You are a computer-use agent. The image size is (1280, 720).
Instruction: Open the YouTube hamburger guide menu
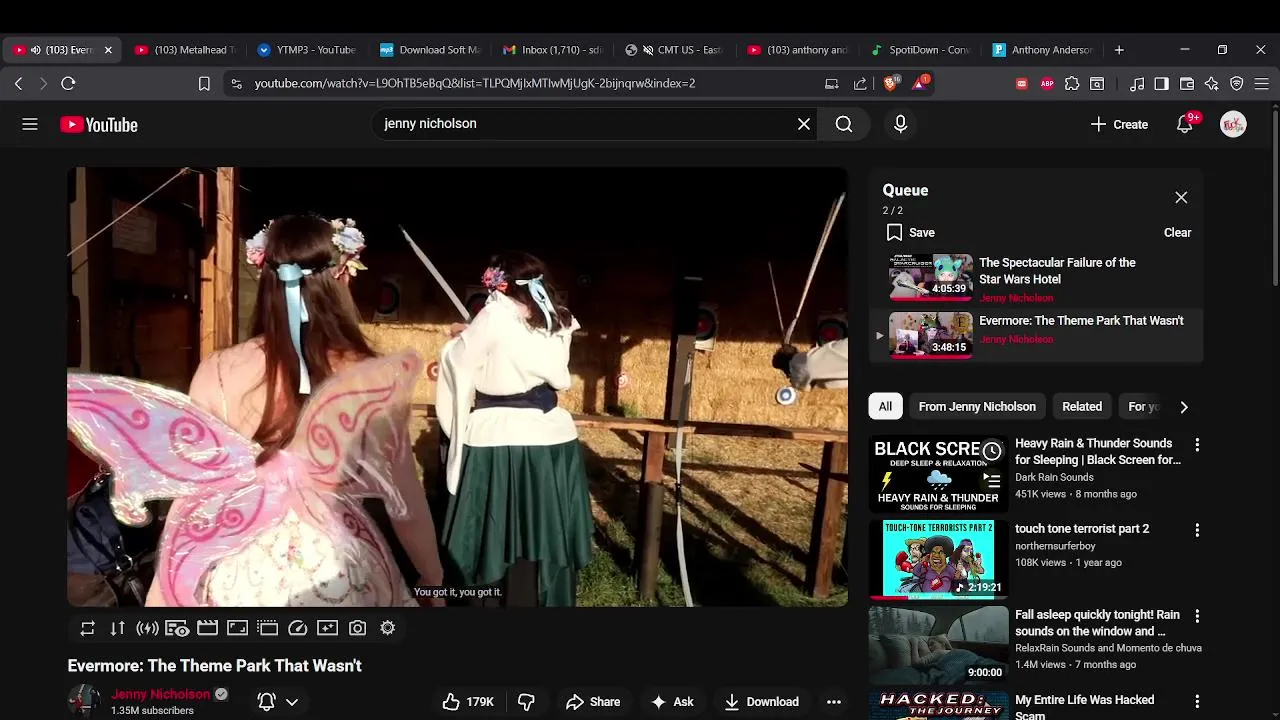click(x=30, y=124)
